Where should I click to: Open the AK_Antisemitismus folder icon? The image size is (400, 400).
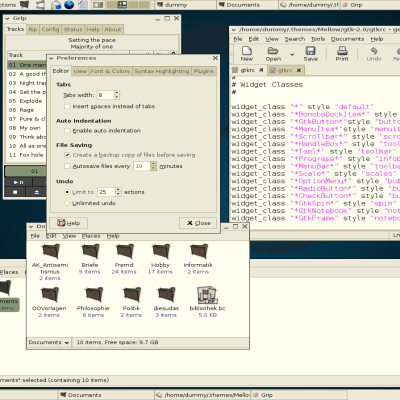(x=51, y=252)
